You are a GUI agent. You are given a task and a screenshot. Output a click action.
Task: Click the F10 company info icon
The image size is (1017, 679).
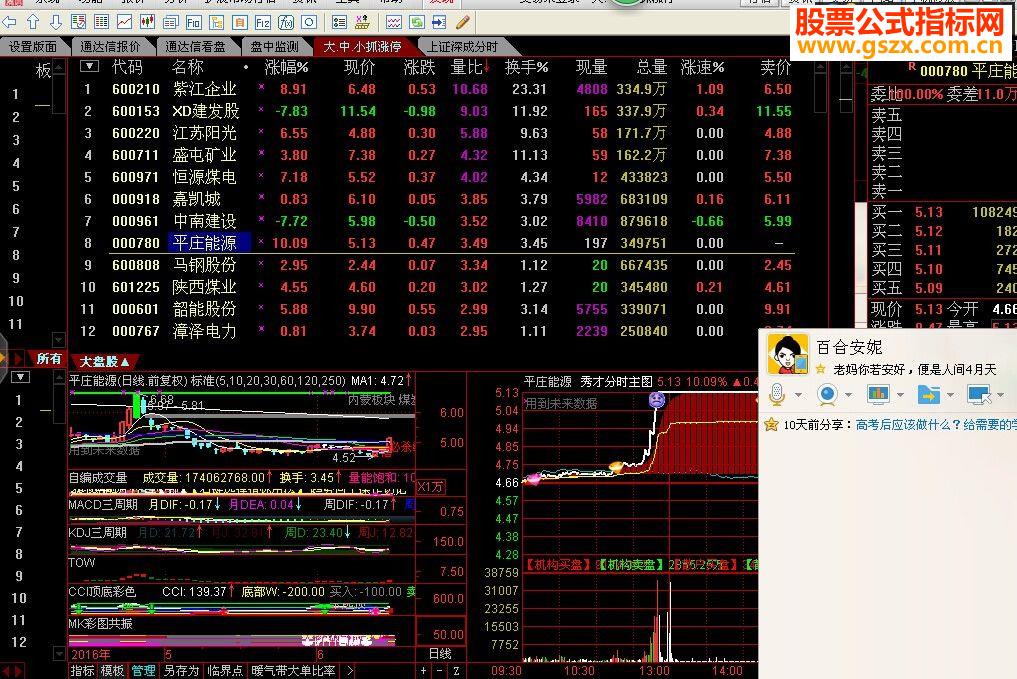tap(193, 23)
